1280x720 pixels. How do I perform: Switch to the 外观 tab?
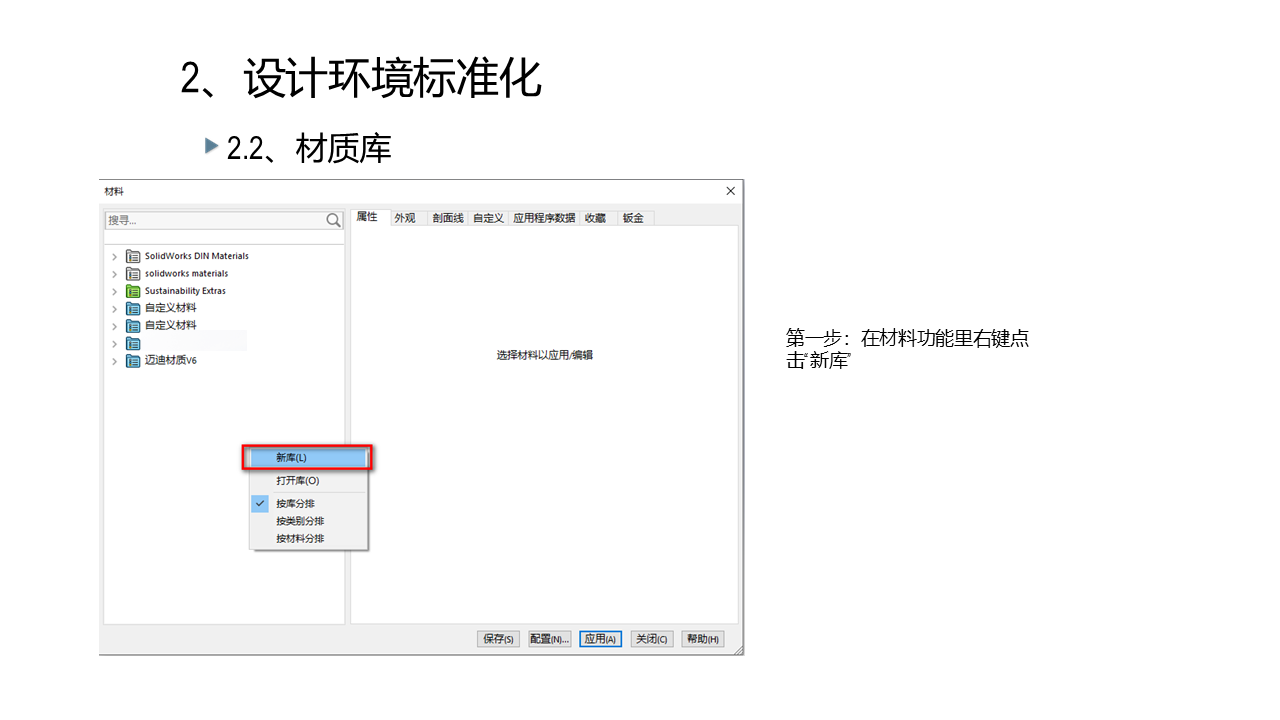click(405, 218)
